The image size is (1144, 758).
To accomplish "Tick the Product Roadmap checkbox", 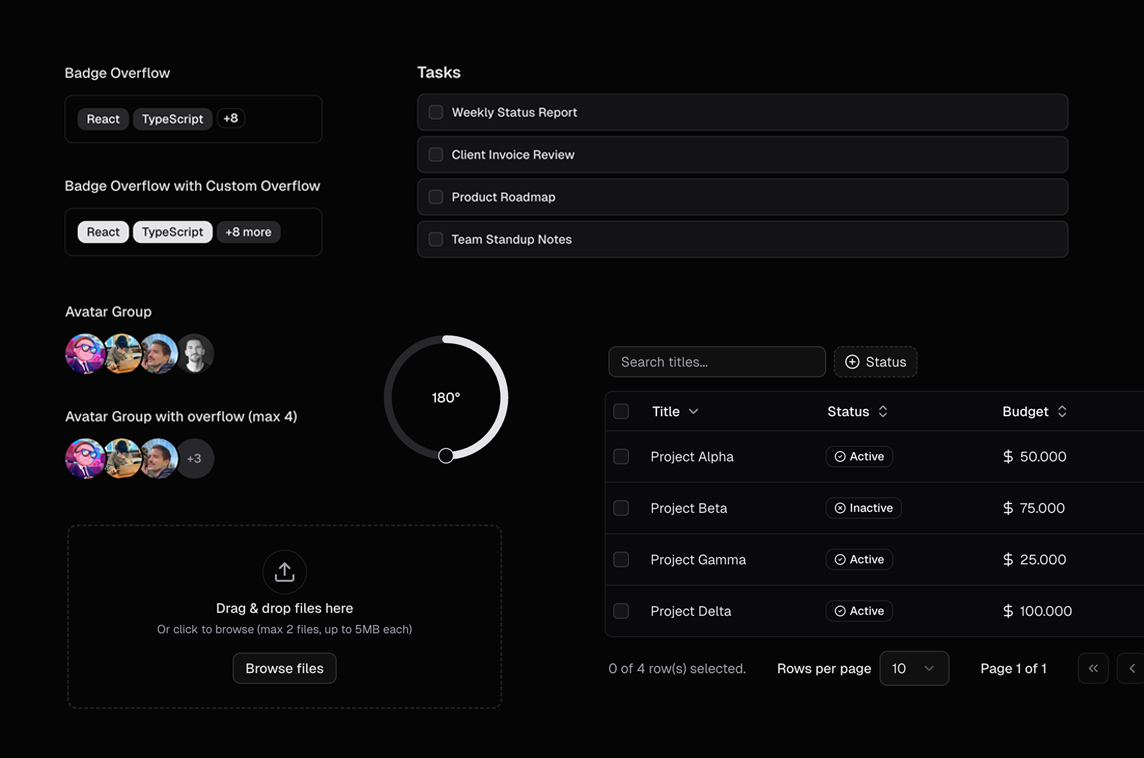I will 436,197.
